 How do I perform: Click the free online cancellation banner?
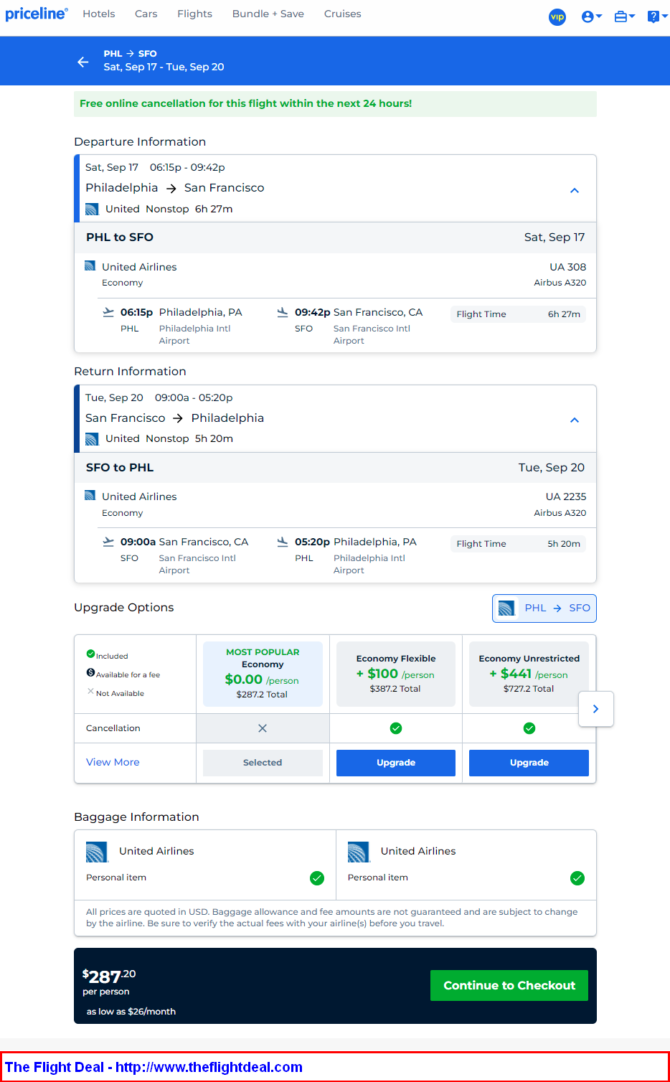coord(335,104)
